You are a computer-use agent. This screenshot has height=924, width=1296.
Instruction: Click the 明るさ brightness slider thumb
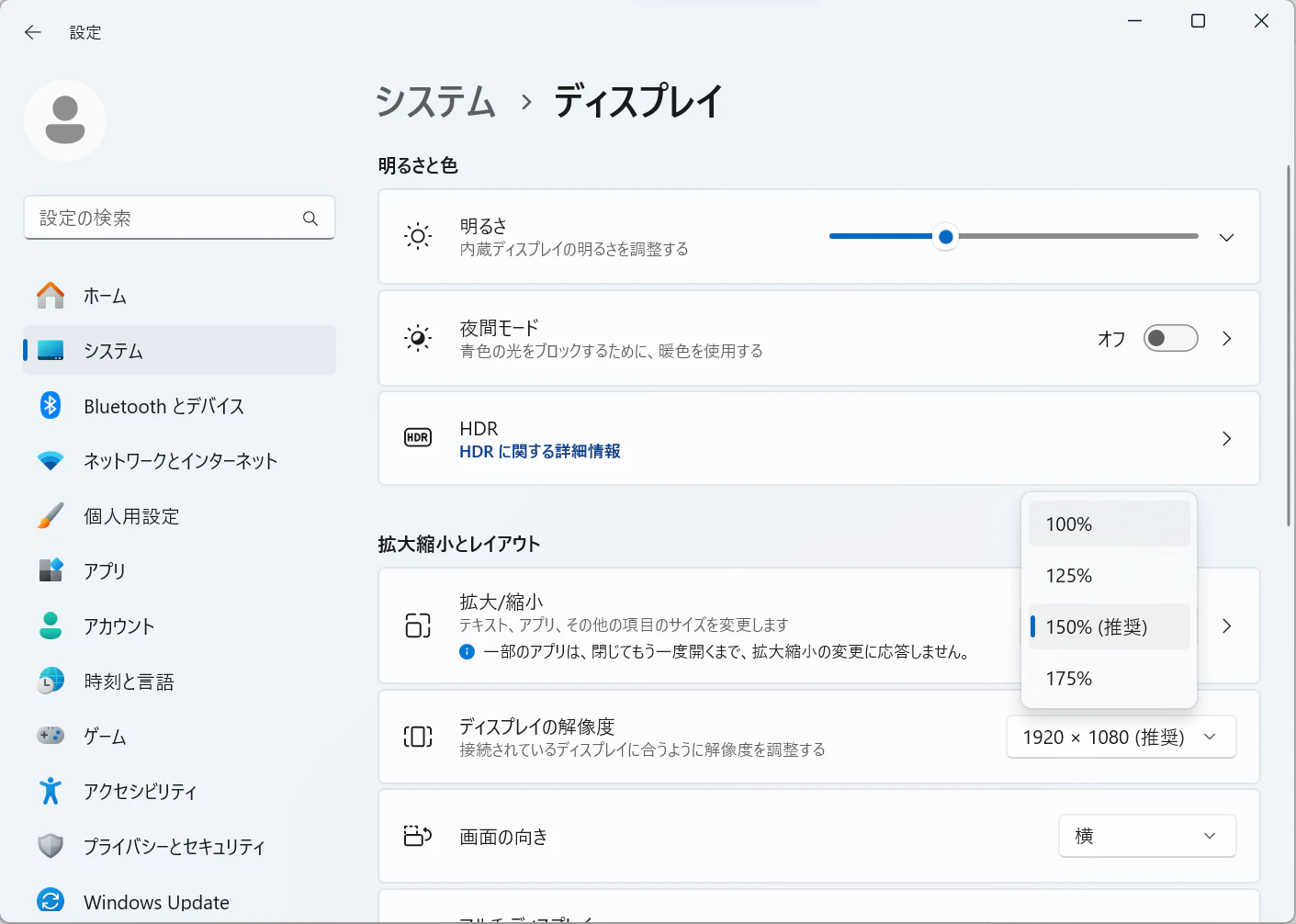[945, 237]
